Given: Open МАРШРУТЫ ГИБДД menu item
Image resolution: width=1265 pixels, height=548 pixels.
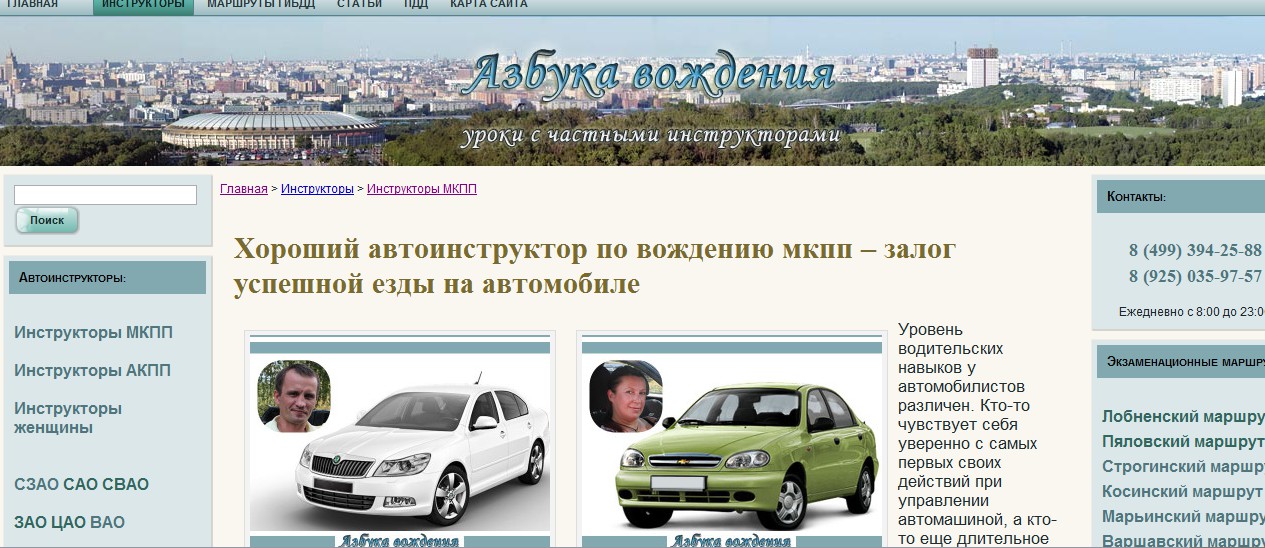Looking at the screenshot, I should coord(261,5).
